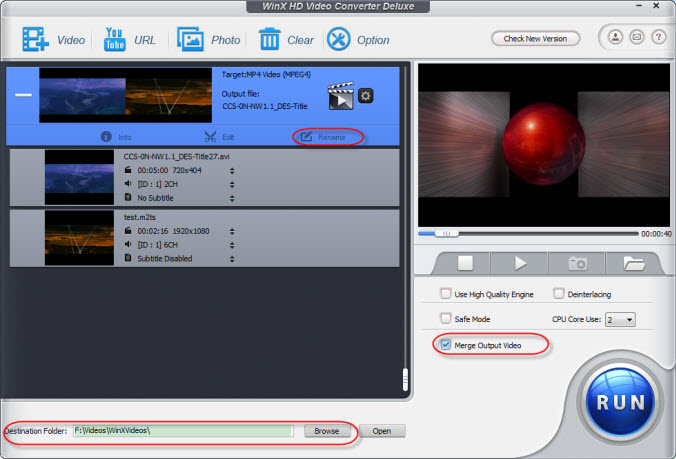The height and width of the screenshot is (459, 676).
Task: Open output settings gear icon
Action: 366,96
